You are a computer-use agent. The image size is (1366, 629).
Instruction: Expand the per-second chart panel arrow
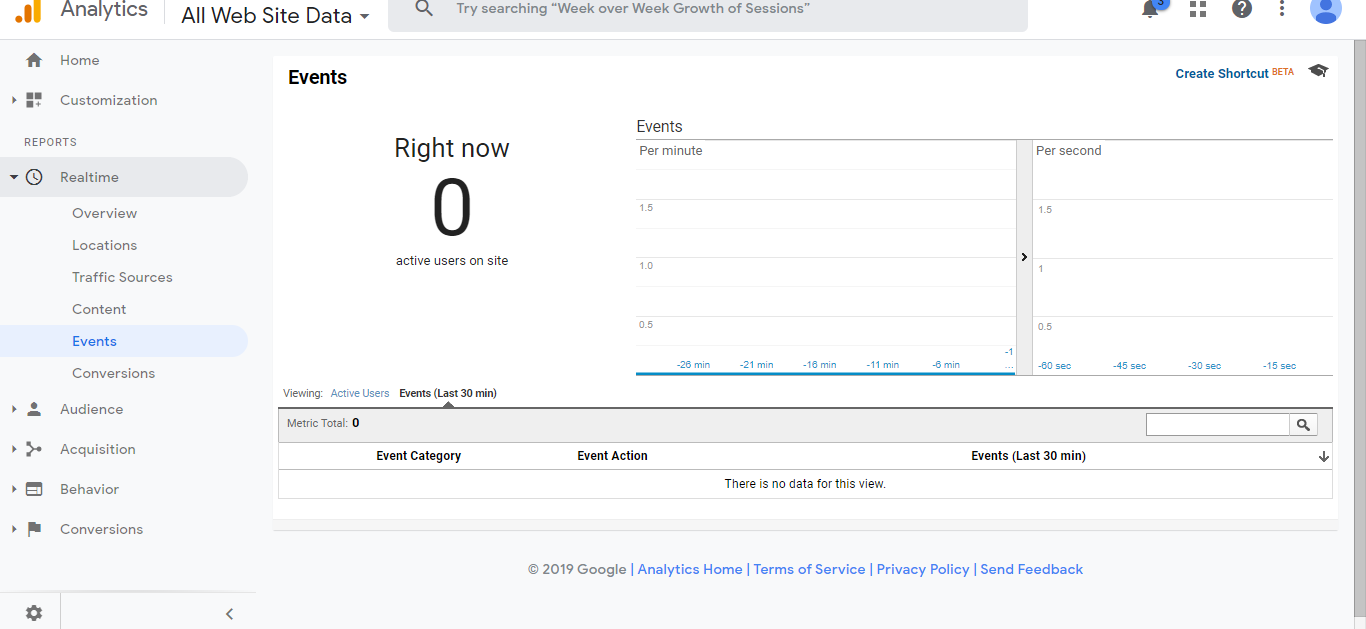click(x=1024, y=257)
